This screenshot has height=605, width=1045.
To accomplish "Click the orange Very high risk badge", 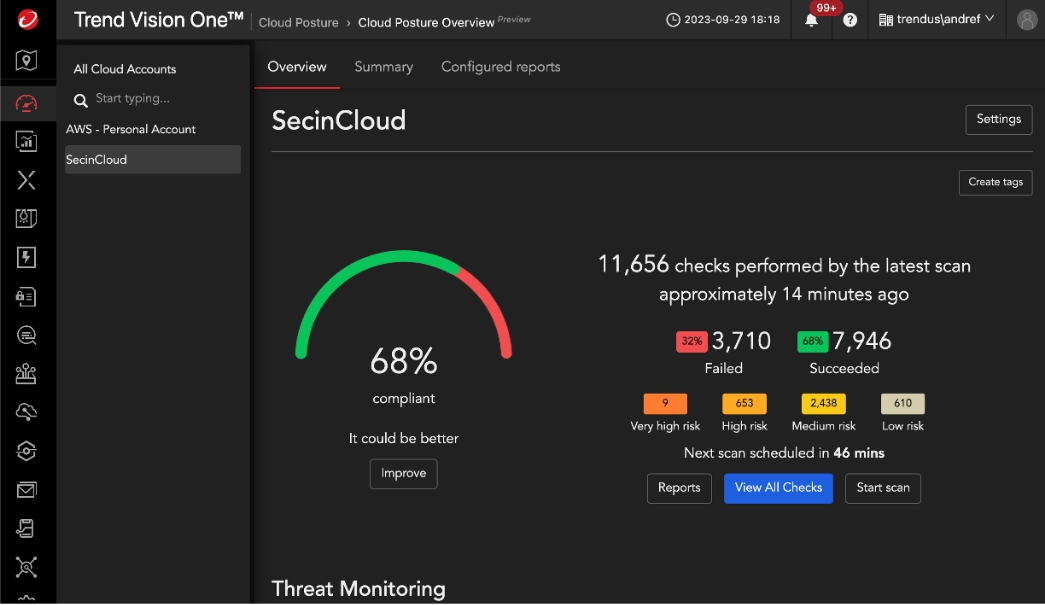I will click(665, 404).
